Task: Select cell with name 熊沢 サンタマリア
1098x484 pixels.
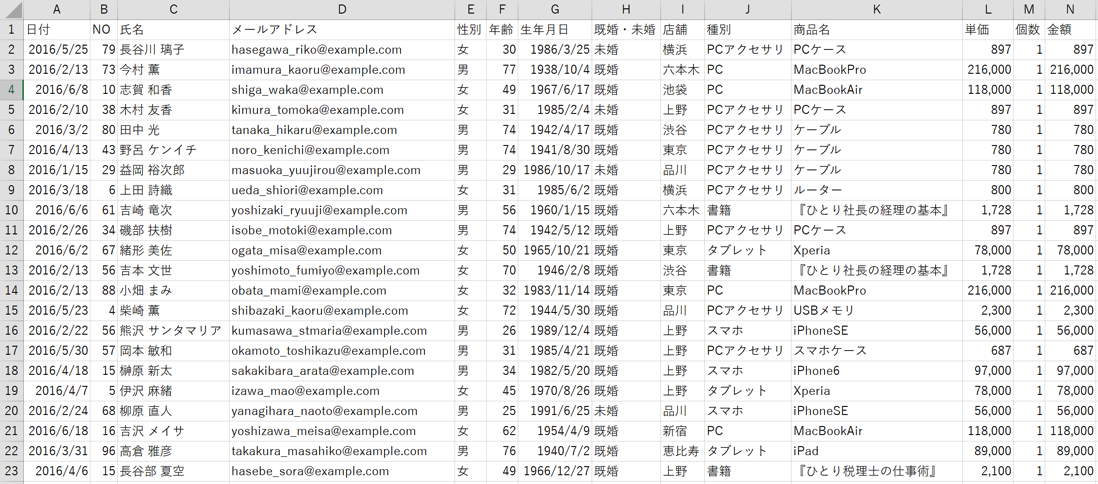Action: (x=174, y=331)
